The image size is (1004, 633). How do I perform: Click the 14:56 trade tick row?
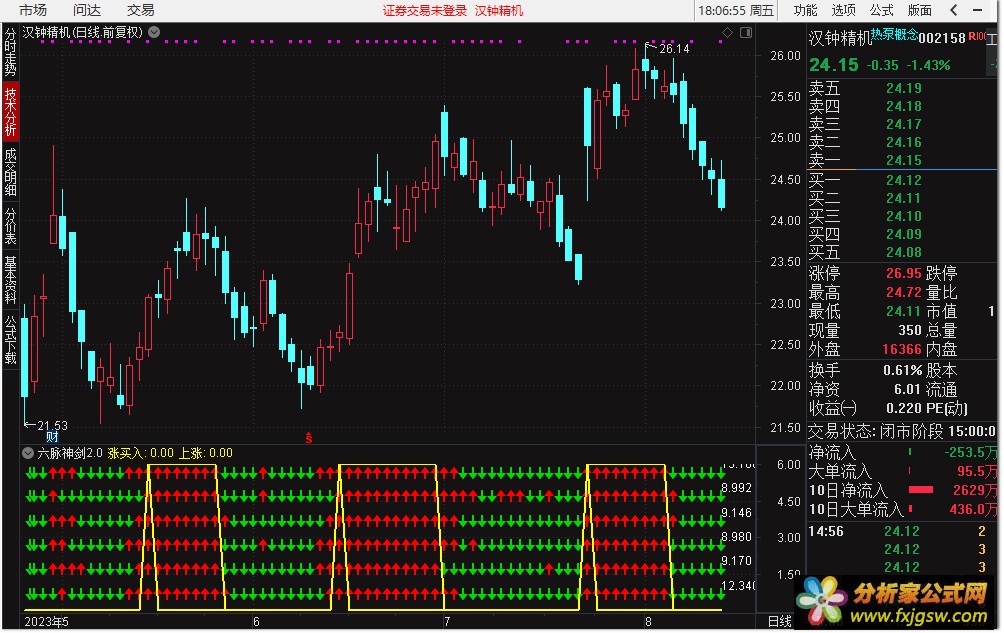point(902,531)
